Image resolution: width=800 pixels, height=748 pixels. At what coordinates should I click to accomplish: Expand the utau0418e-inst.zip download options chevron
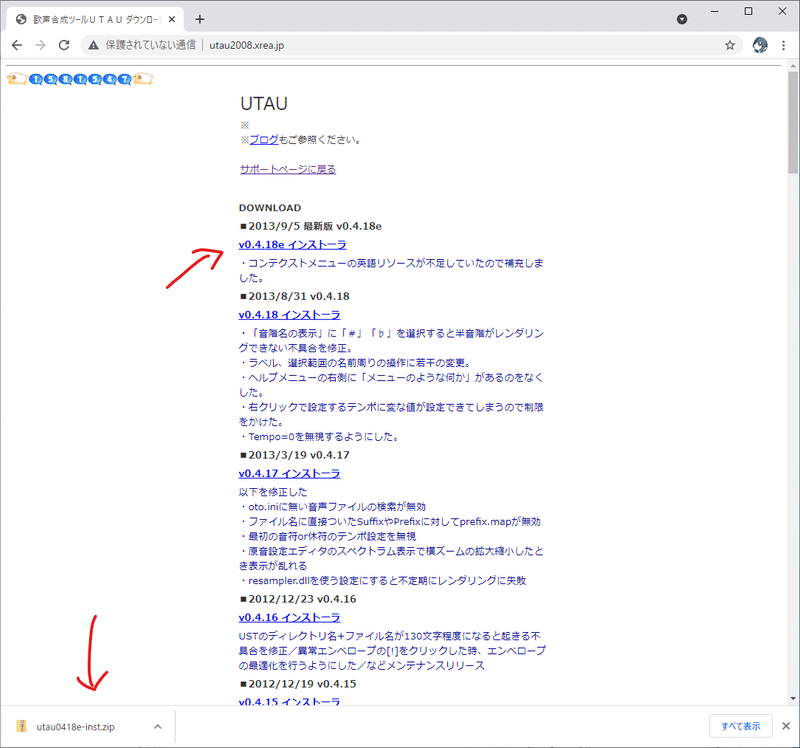coord(158,727)
